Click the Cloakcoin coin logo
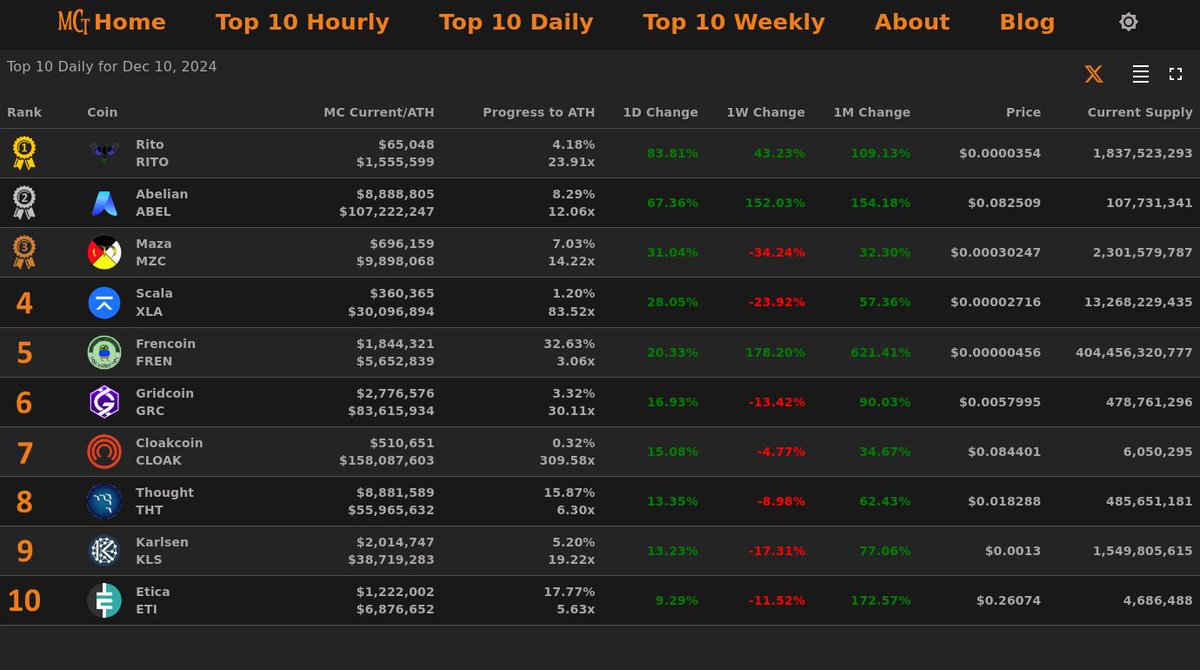The height and width of the screenshot is (670, 1200). 104,452
